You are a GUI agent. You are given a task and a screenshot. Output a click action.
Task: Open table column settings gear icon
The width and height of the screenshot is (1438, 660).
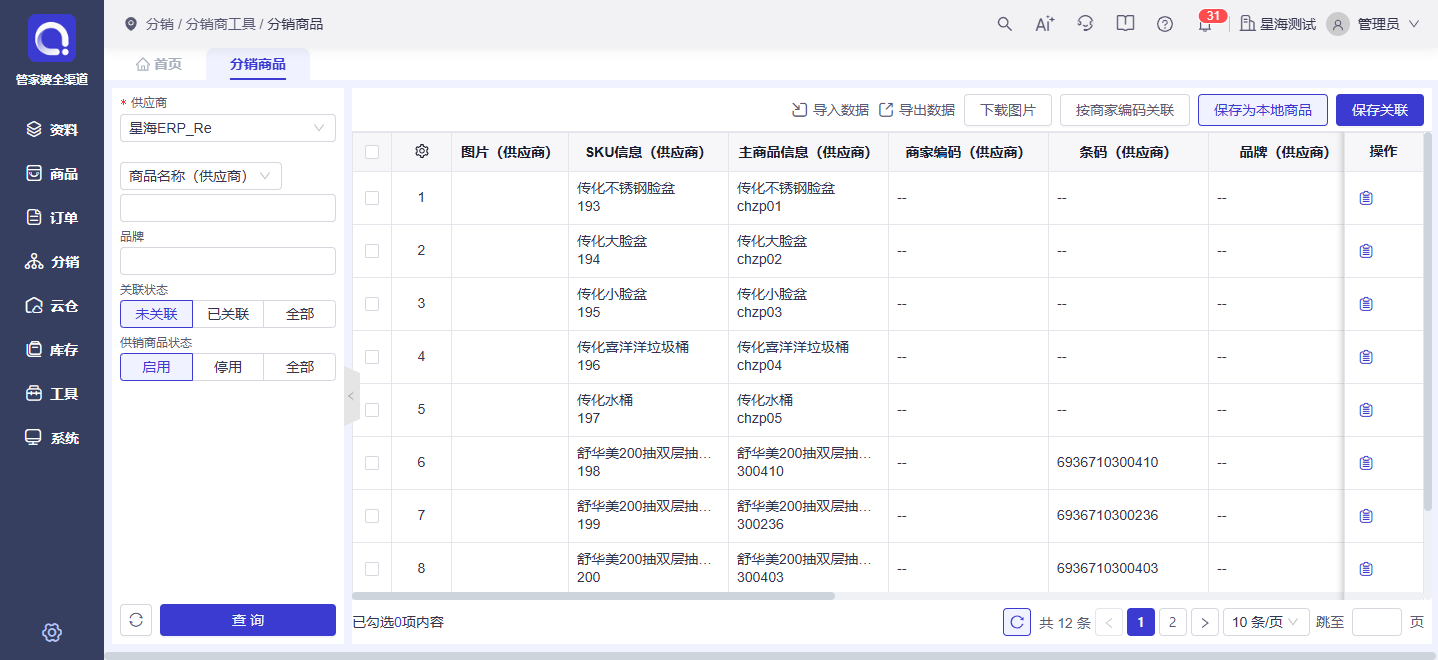tap(422, 151)
